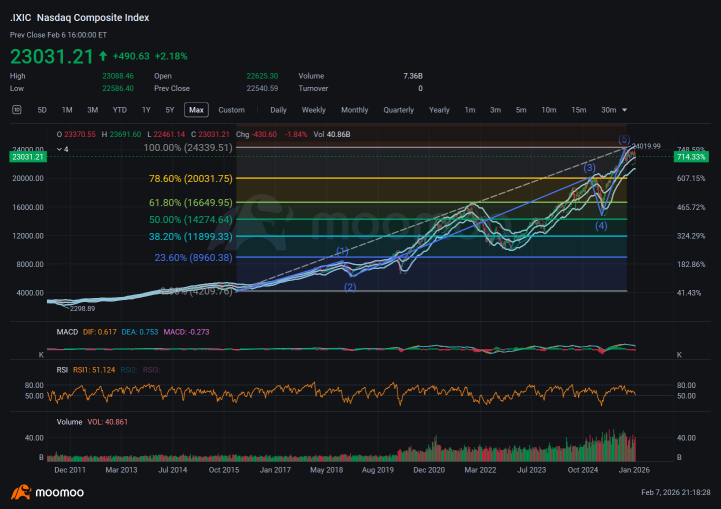Select the 5m minute interval
Viewport: 721px width, 509px height.
pos(521,110)
